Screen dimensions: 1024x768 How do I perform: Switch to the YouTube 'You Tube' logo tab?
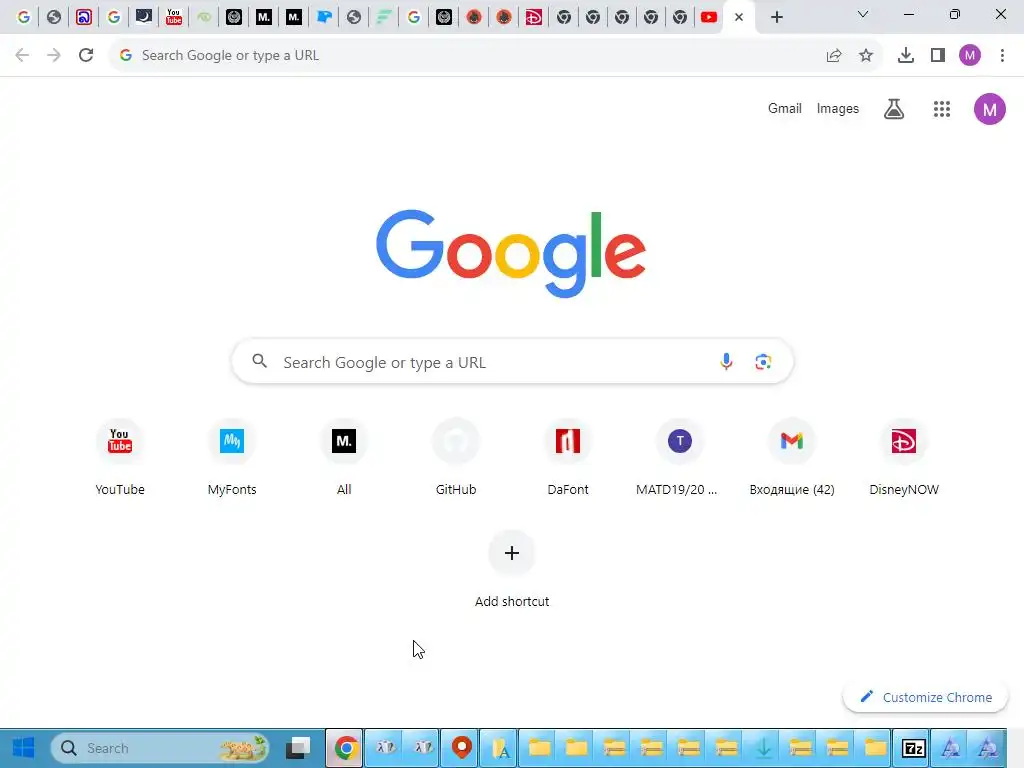174,17
